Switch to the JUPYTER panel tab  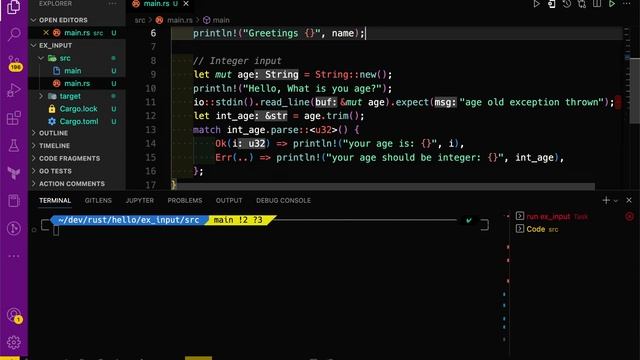pos(140,200)
